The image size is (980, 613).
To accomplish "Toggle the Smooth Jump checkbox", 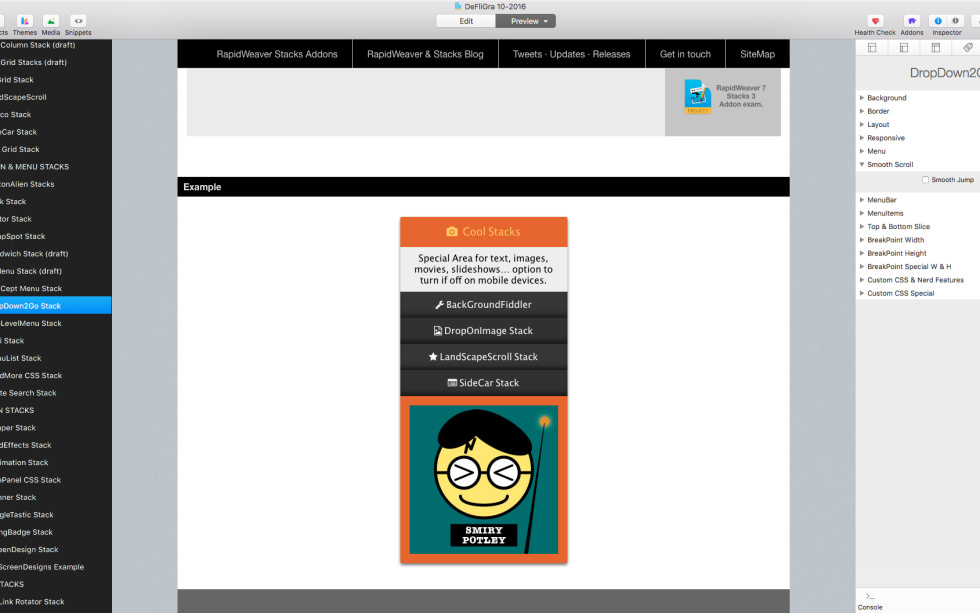I will pos(925,180).
